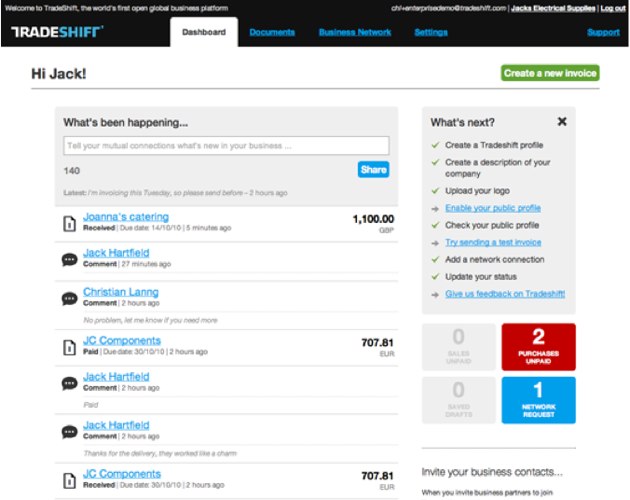Screen dimensions: 630x500
Task: Open the Documents tab
Action: pyautogui.click(x=272, y=32)
